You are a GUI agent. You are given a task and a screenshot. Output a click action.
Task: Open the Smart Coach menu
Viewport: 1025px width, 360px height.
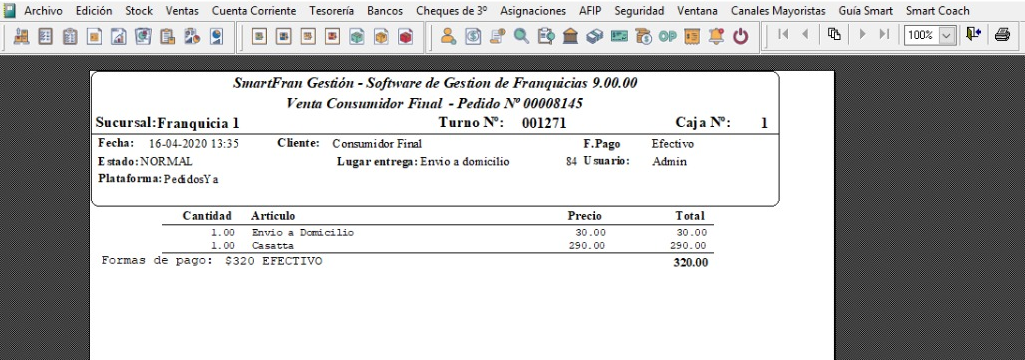click(937, 10)
